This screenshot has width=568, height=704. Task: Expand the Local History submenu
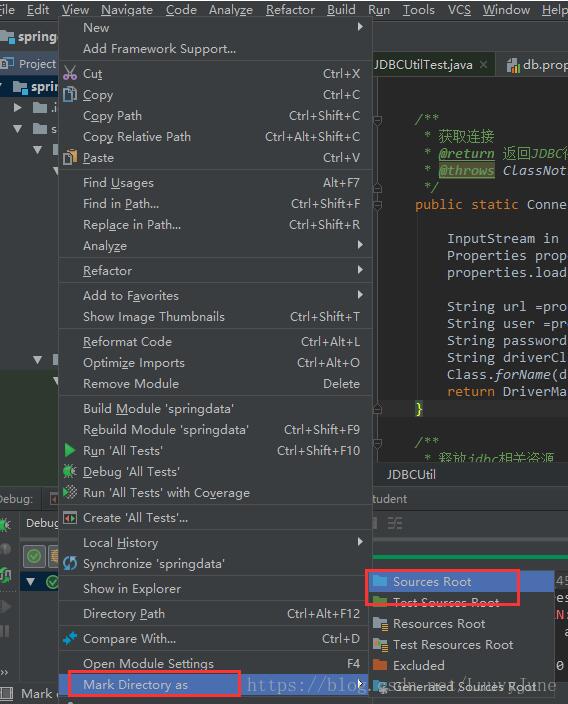click(360, 541)
